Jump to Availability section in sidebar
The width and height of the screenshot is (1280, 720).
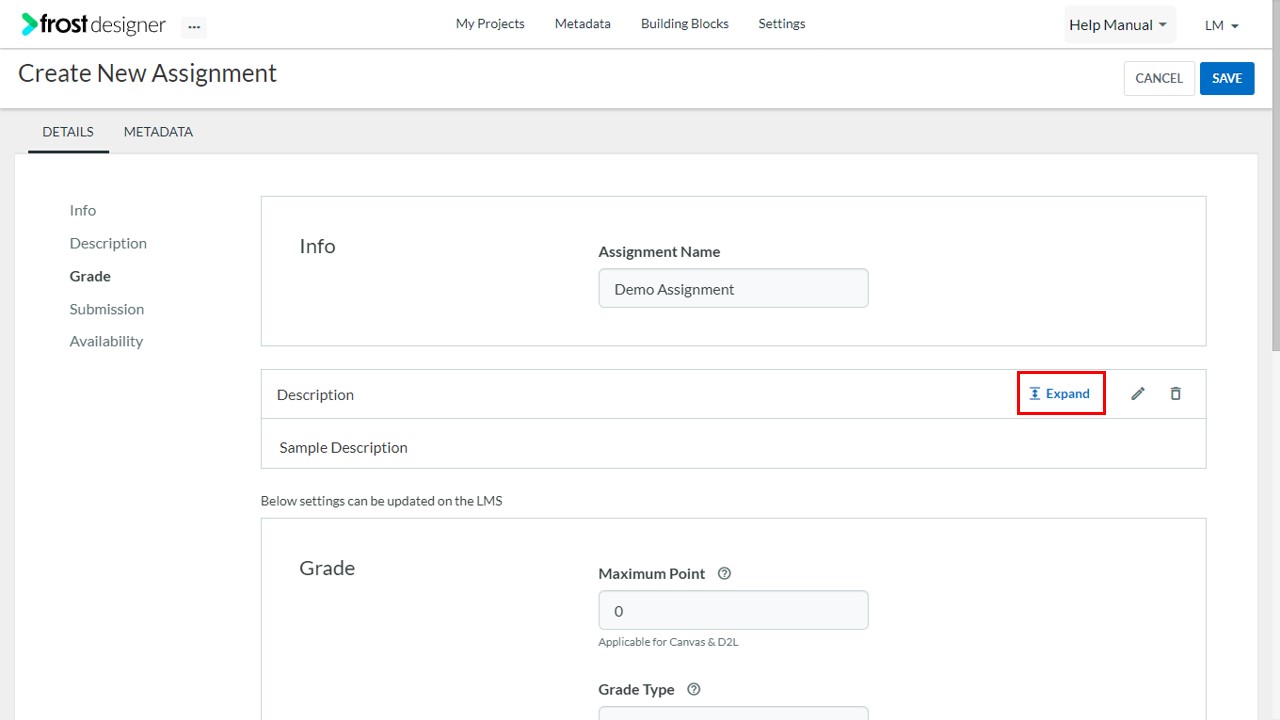tap(106, 341)
